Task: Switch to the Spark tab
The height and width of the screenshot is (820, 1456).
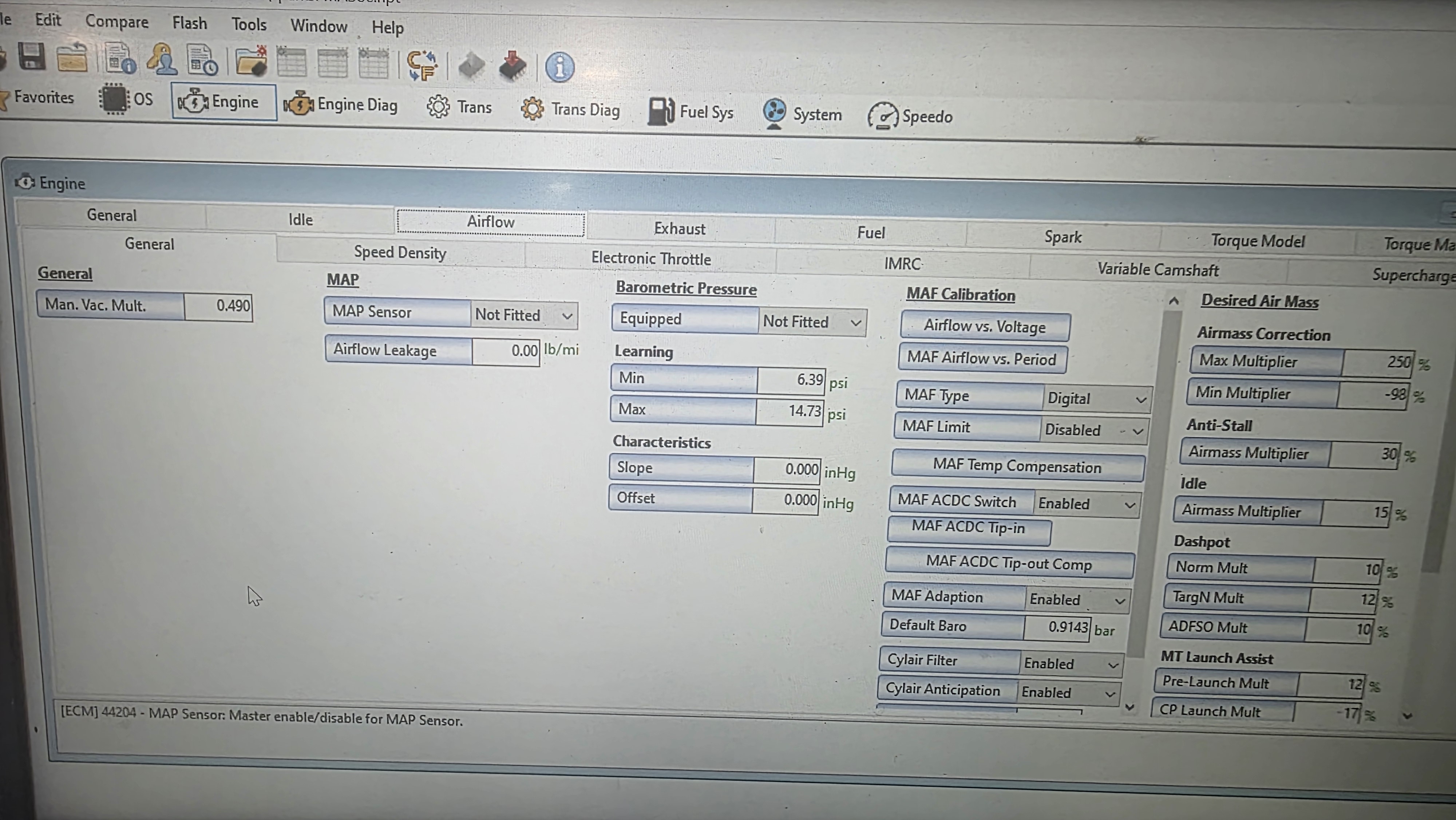Action: click(x=1063, y=237)
